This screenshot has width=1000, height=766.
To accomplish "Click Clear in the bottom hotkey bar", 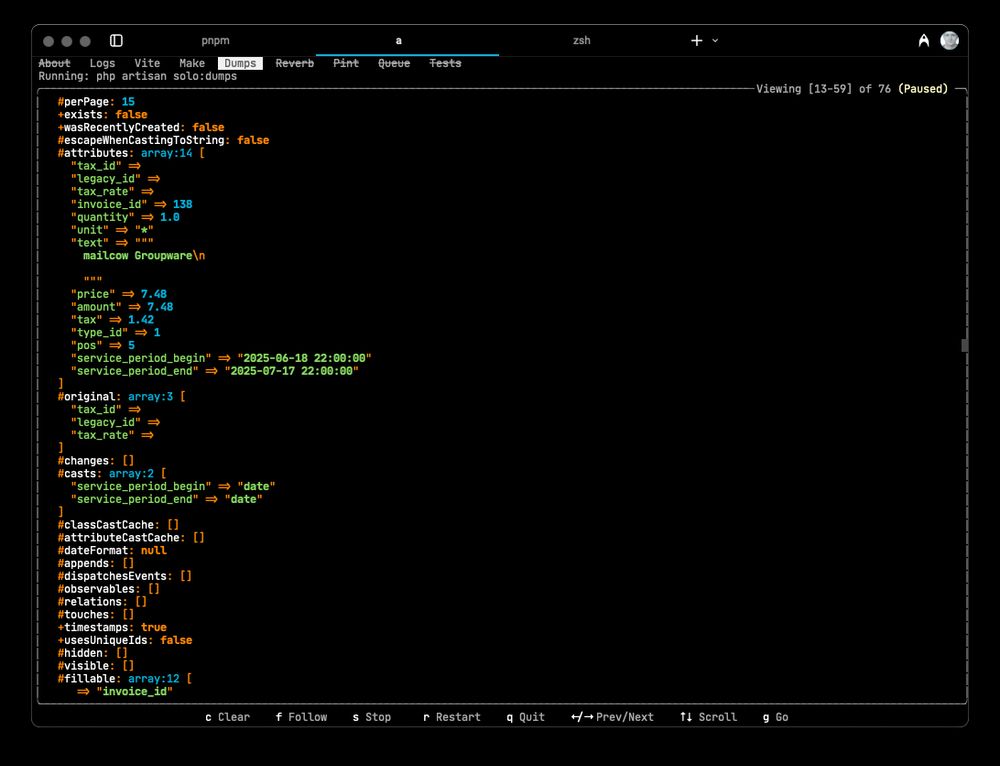I will coord(227,717).
